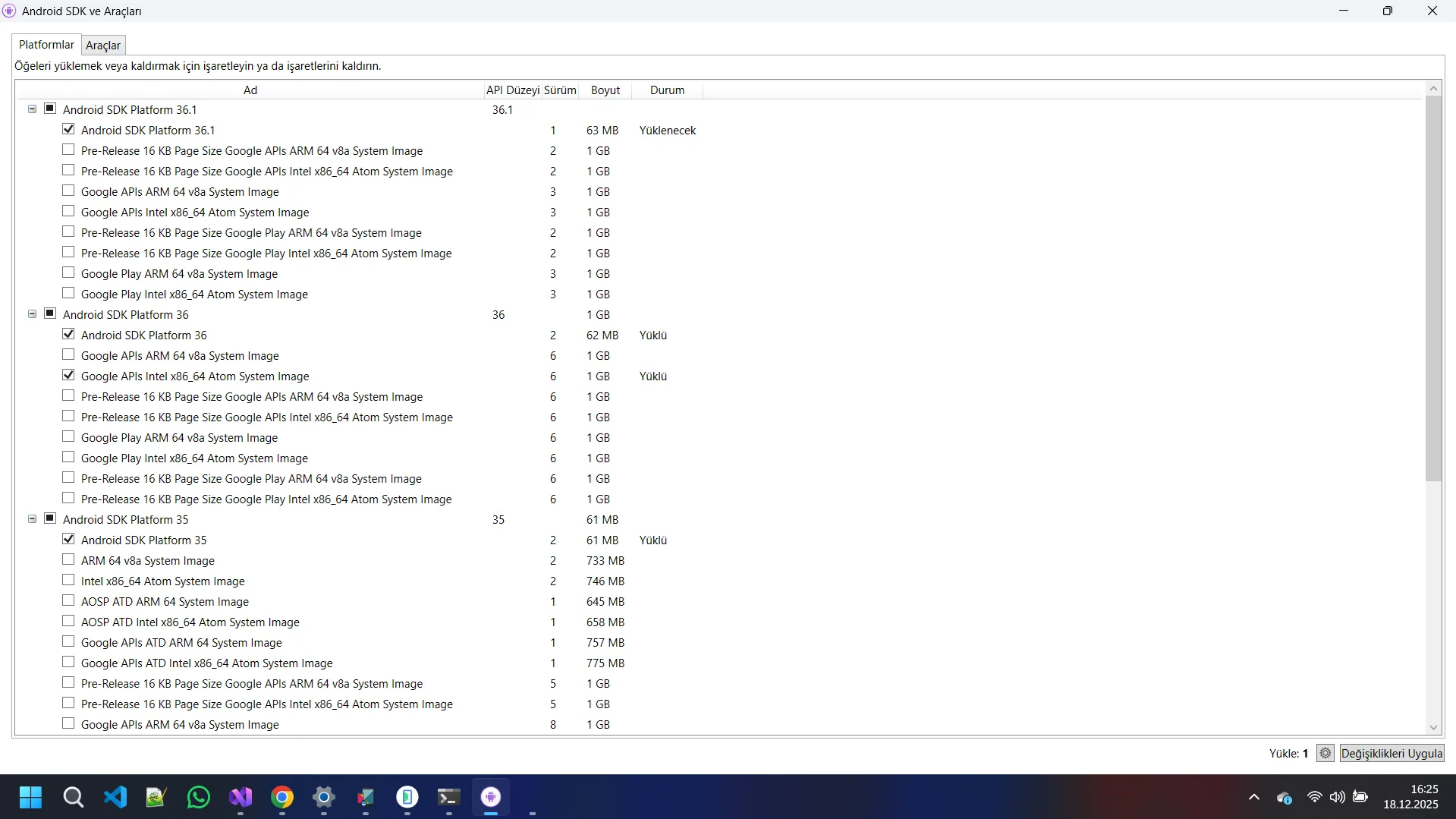Viewport: 1456px width, 819px height.
Task: Click the 63 MB size value
Action: (x=602, y=131)
